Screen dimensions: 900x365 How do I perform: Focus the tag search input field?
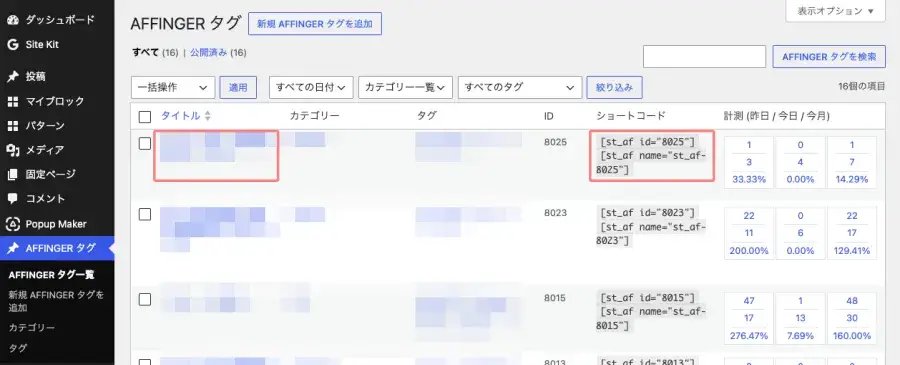[x=704, y=57]
